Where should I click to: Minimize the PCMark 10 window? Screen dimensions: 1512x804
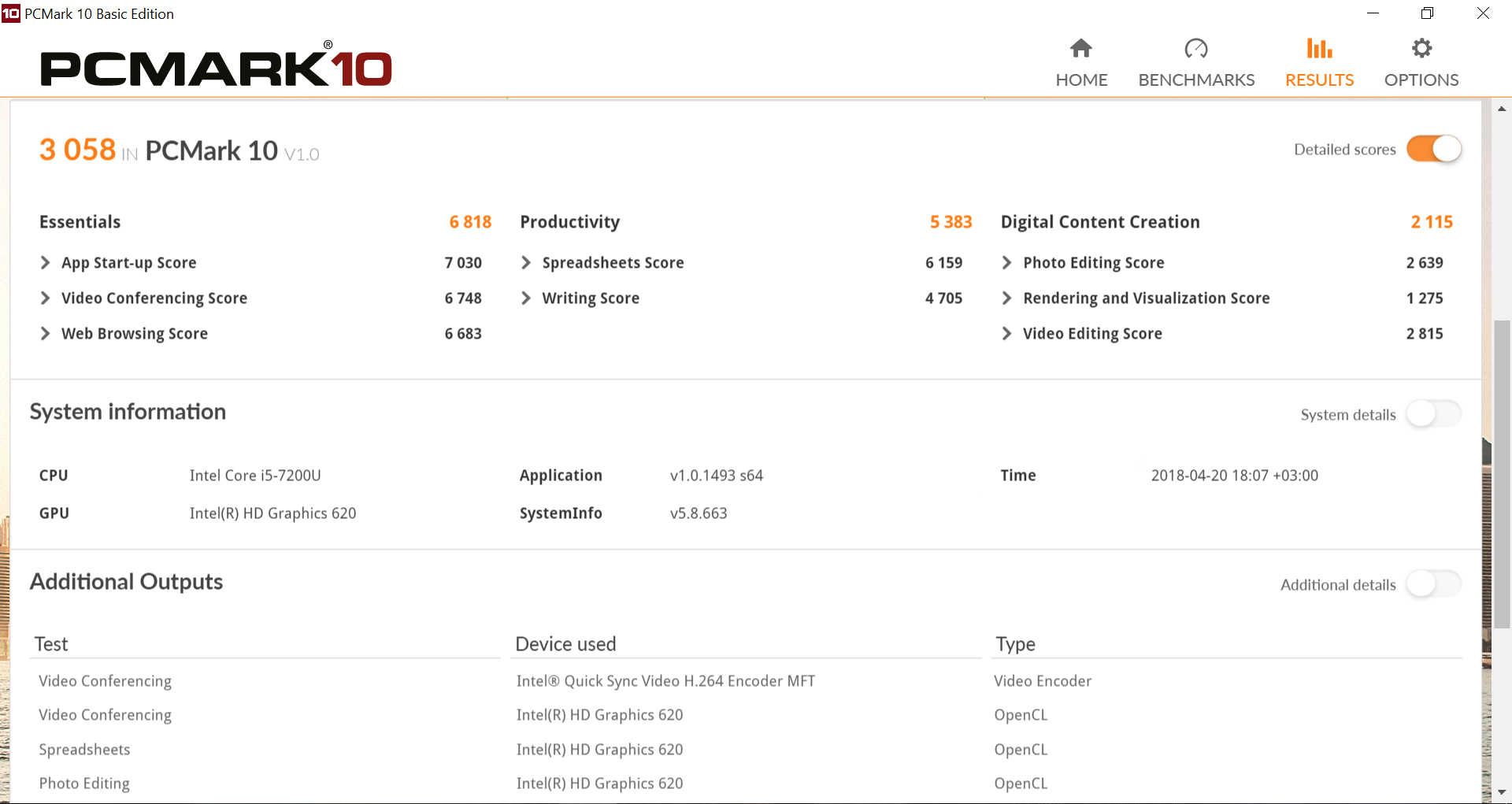[1373, 13]
